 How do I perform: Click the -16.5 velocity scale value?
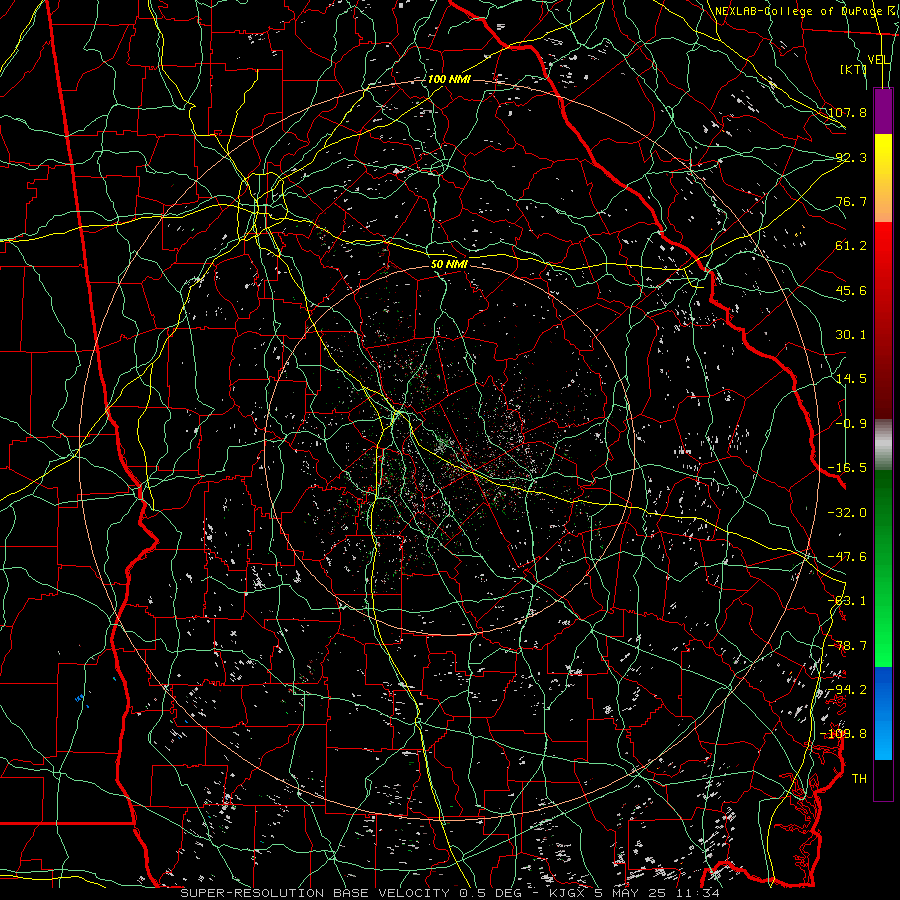pyautogui.click(x=847, y=468)
